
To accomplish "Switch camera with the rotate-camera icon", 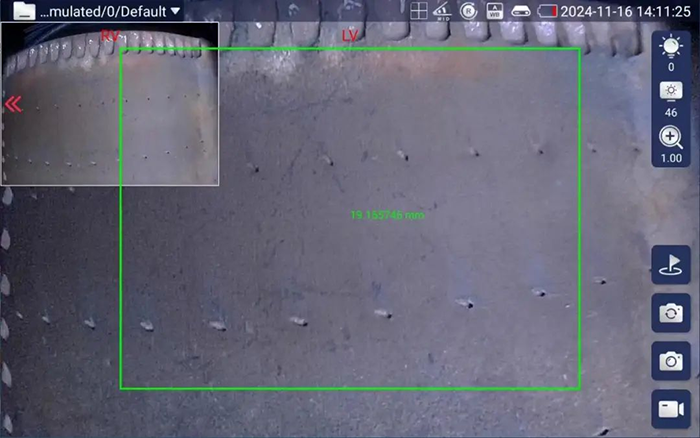I will click(669, 312).
